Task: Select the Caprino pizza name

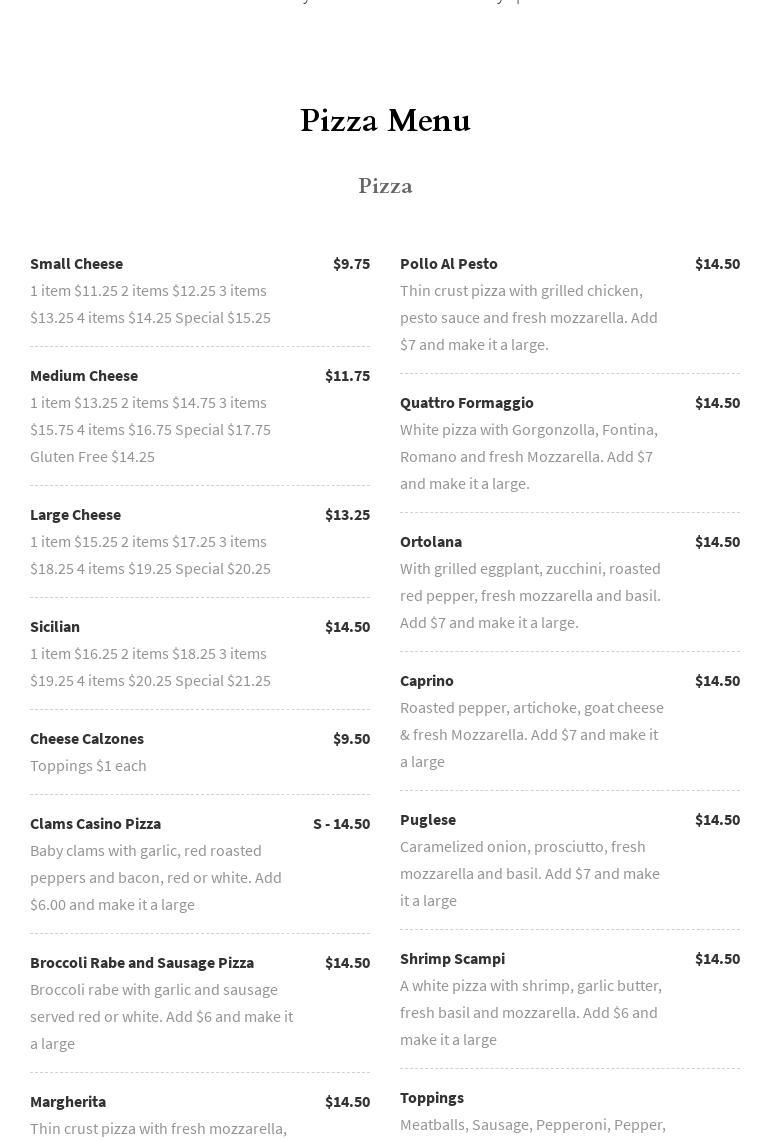Action: pos(427,681)
